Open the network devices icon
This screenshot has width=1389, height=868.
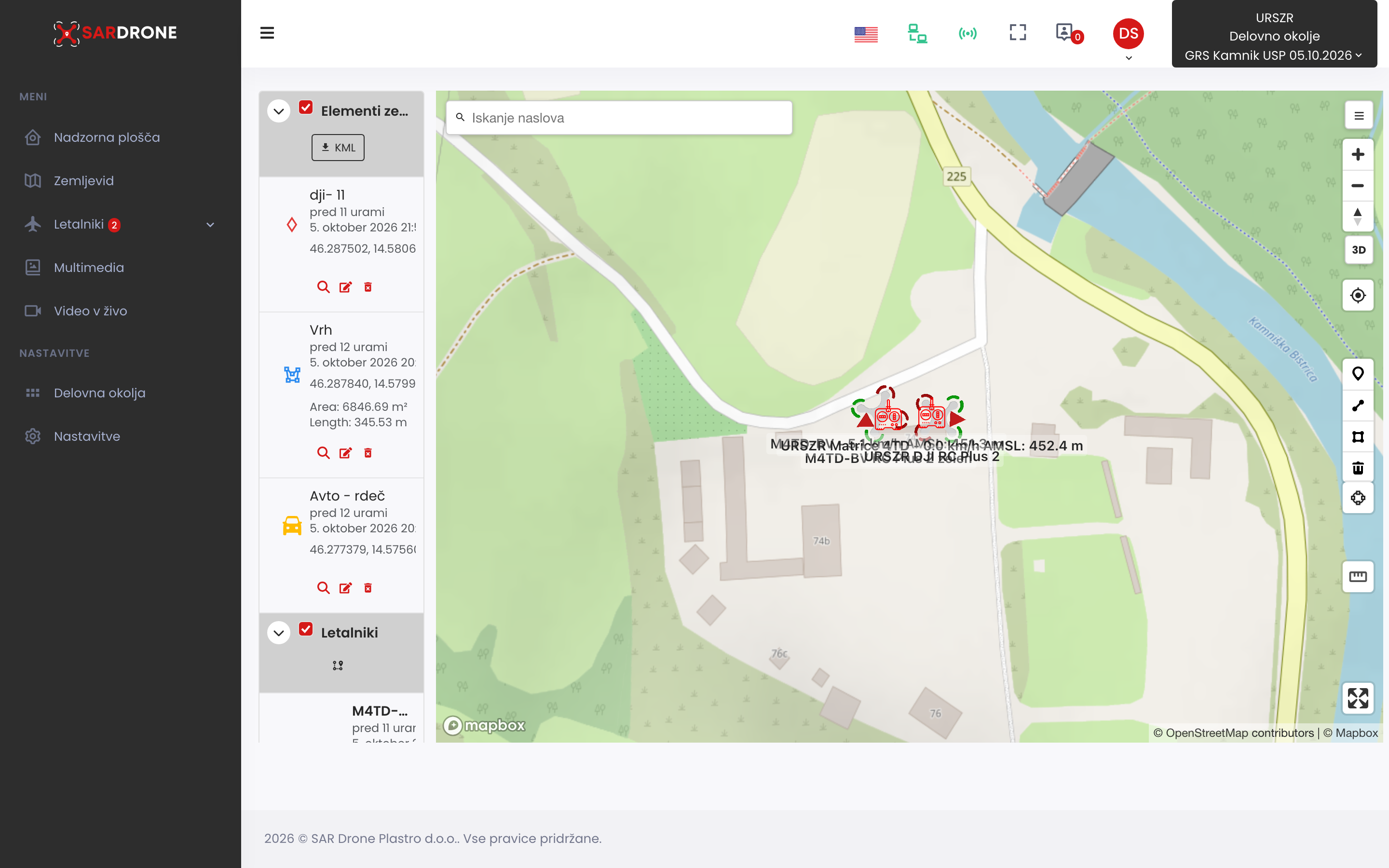917,33
